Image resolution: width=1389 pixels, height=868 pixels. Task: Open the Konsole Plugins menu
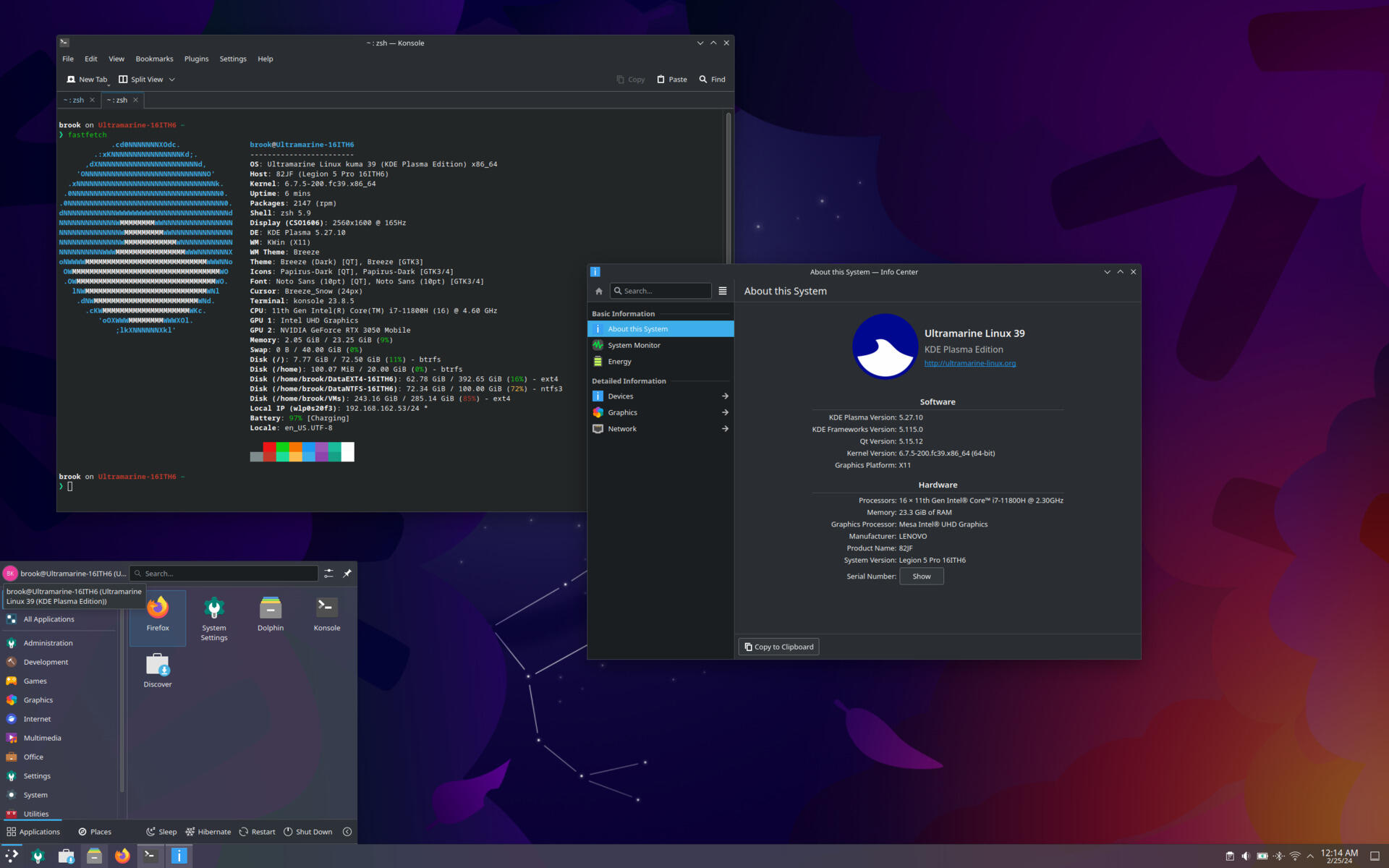[196, 59]
